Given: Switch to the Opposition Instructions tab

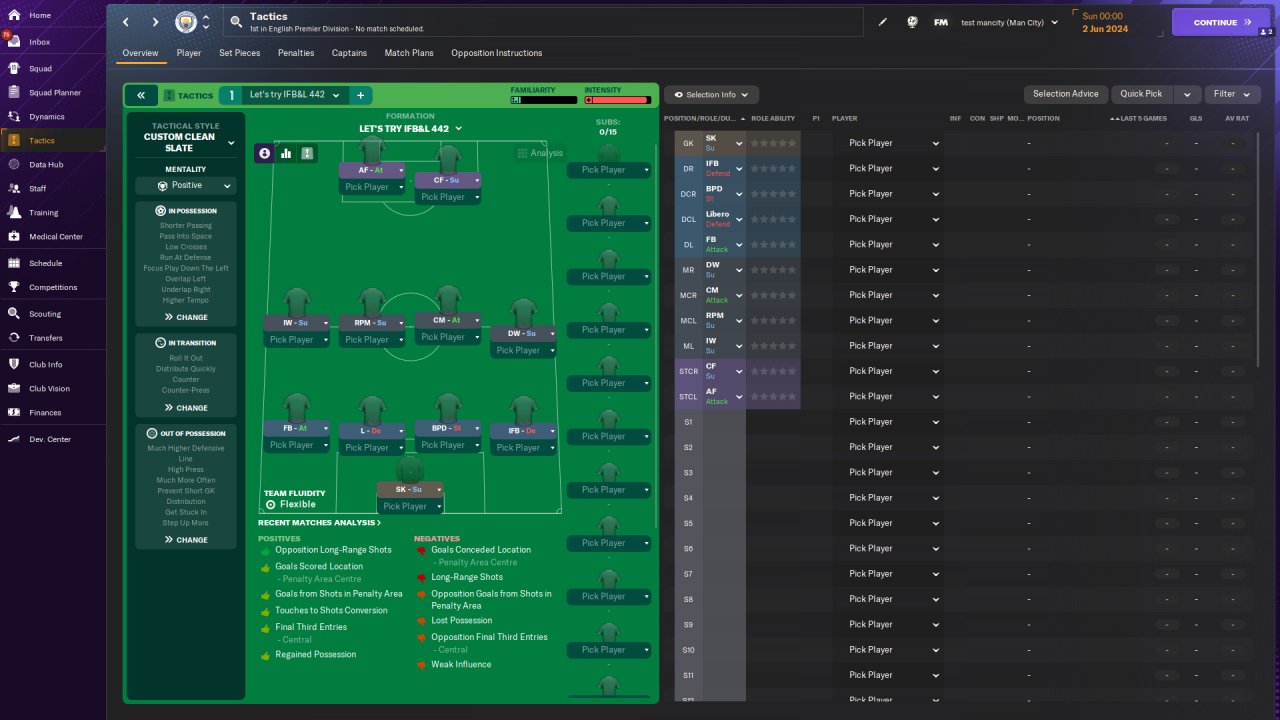Looking at the screenshot, I should pyautogui.click(x=497, y=53).
